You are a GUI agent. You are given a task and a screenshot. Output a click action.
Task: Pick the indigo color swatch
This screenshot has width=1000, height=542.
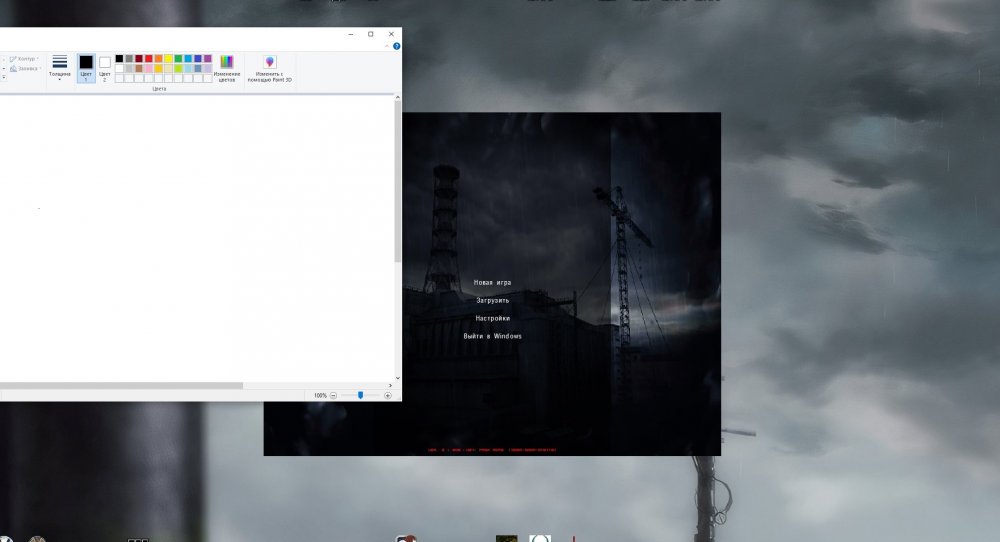click(198, 59)
